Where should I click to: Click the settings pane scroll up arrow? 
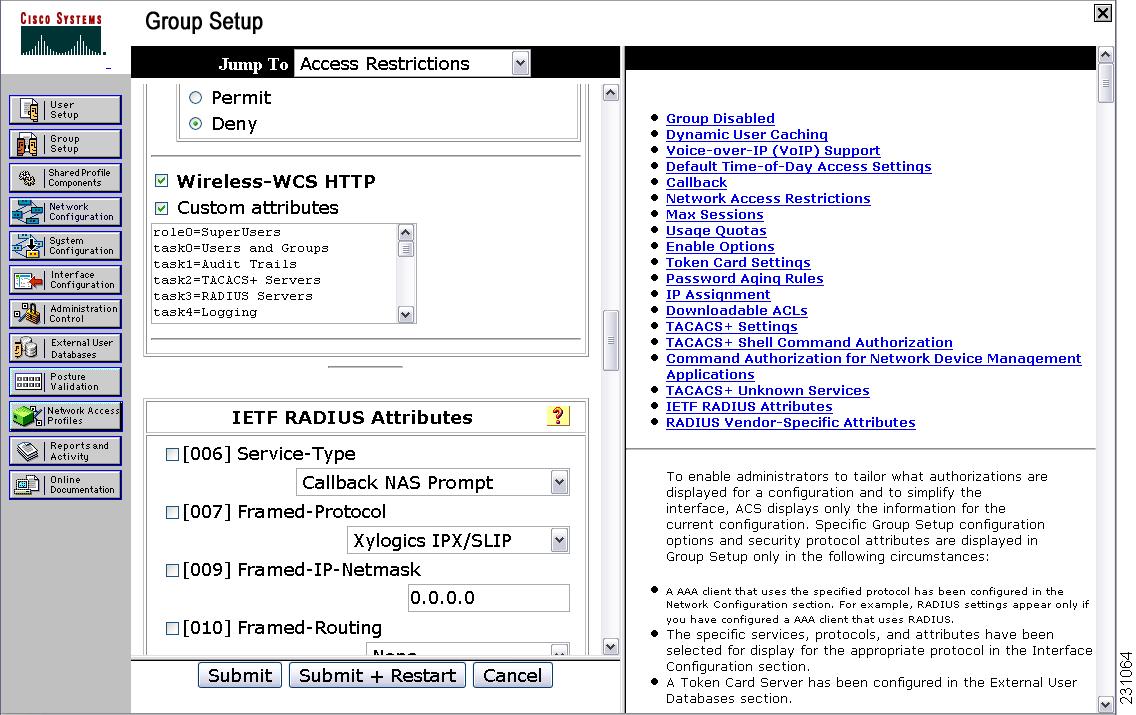coord(611,93)
